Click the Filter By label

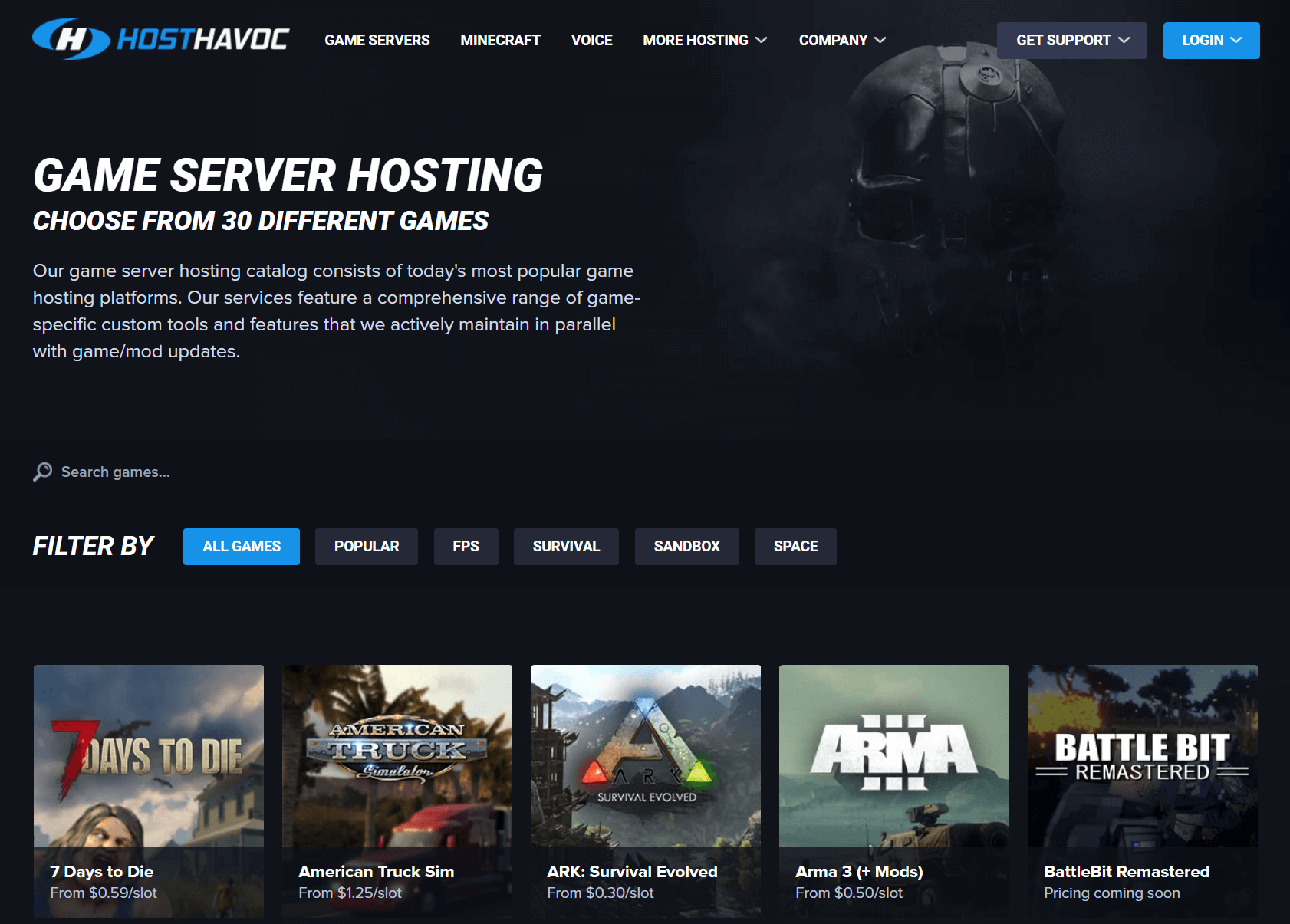coord(94,546)
